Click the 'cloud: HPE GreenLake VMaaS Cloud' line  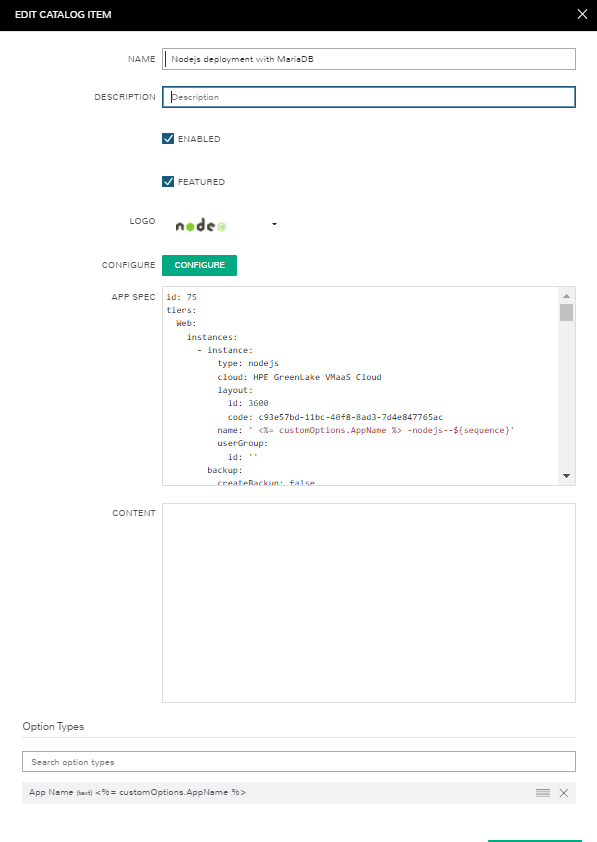coord(299,377)
